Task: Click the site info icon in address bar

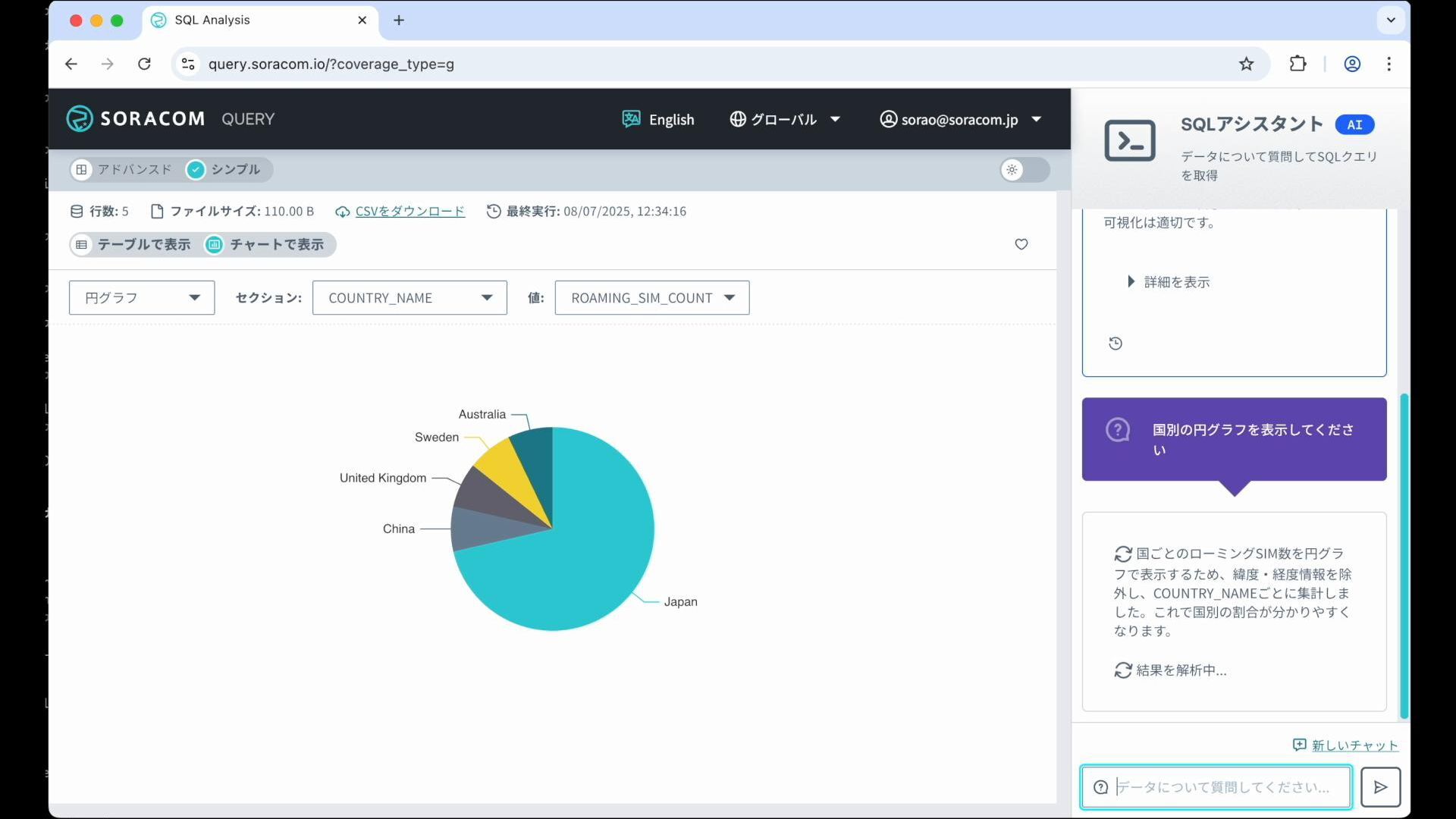Action: [x=188, y=64]
